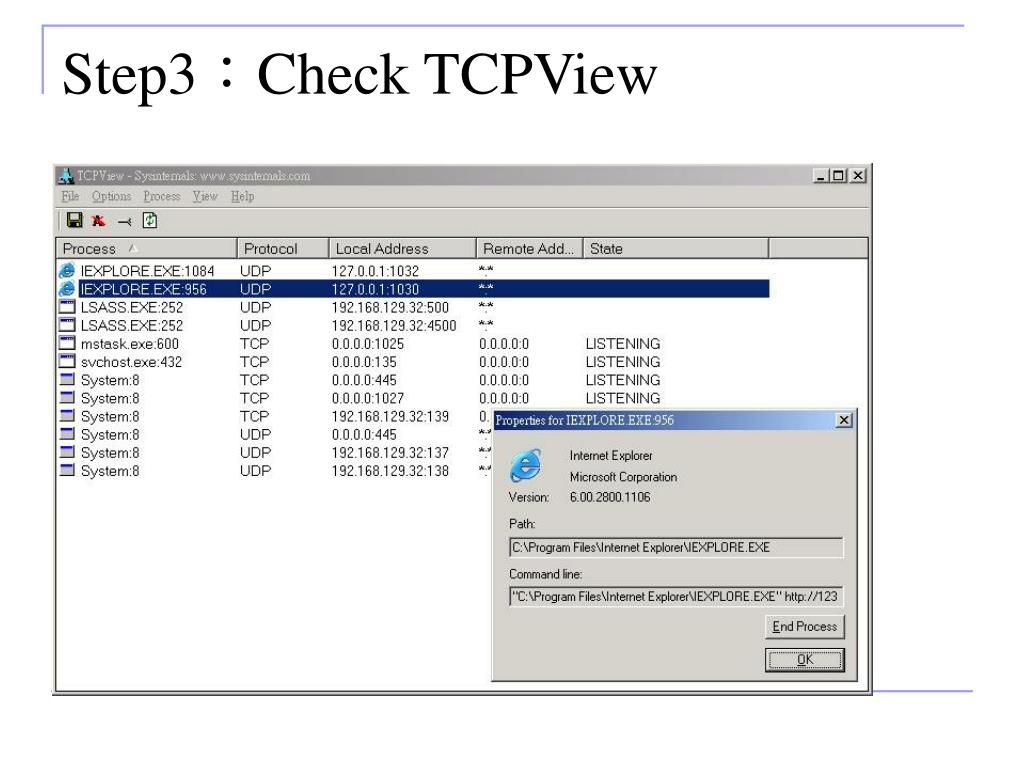Viewport: 1024px width, 768px height.
Task: Select LSASS.EXE:252 row with port 4500
Action: [413, 325]
